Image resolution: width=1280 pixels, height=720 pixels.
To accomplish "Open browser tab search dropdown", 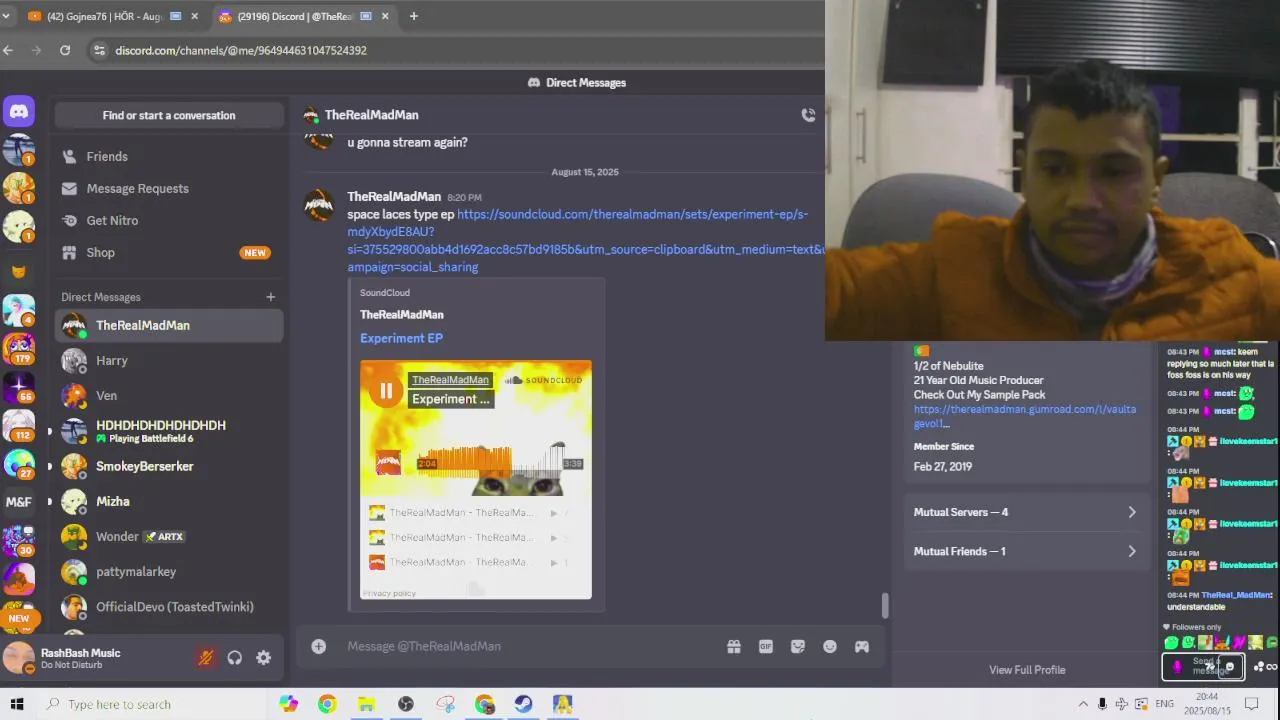I will point(6,16).
